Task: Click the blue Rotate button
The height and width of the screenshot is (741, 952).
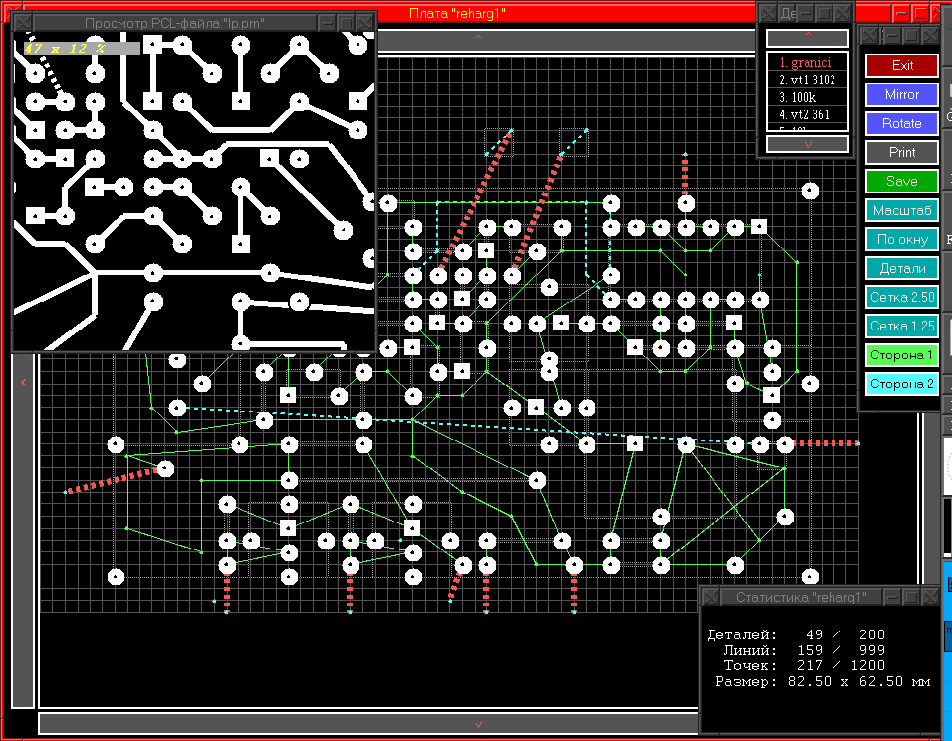Action: [902, 123]
